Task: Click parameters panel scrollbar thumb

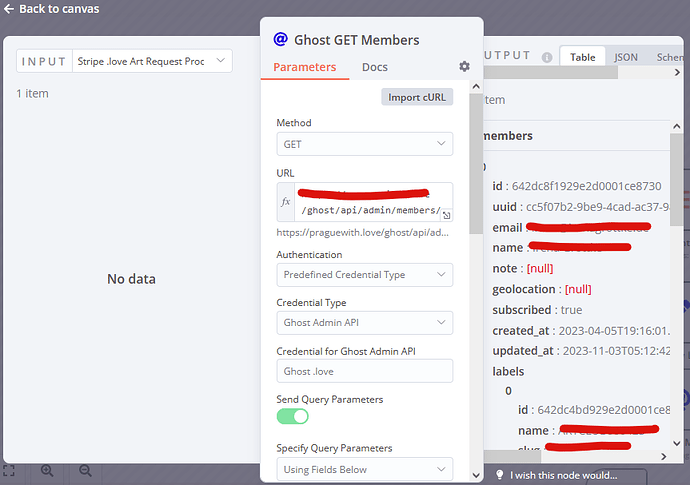Action: [x=476, y=163]
